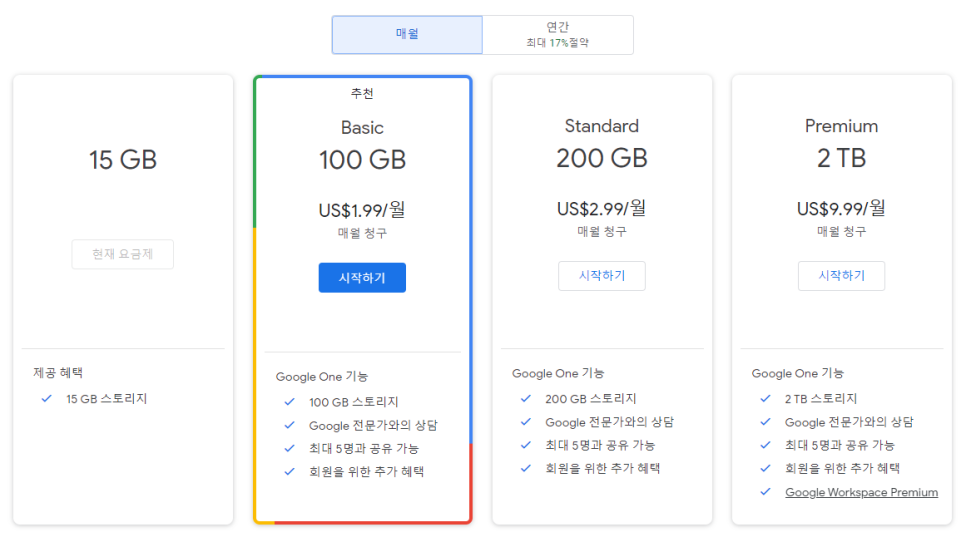Click 매월 청구 under the Standard price
The image size is (966, 542).
click(x=602, y=232)
